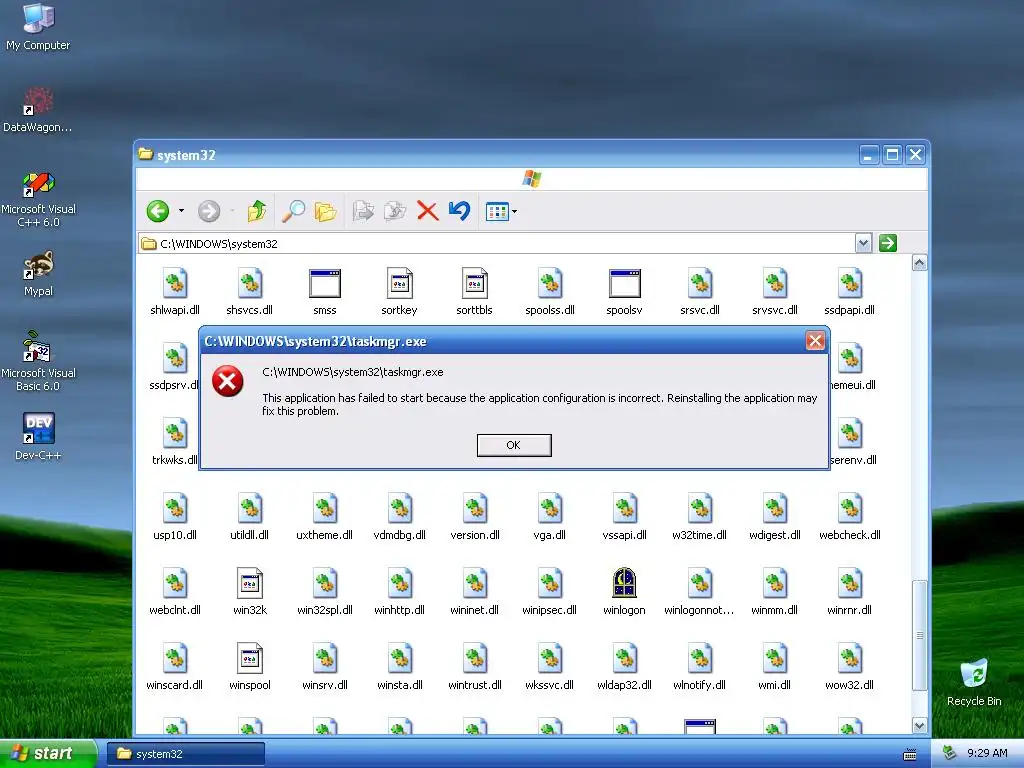Click the Forward arrow toolbar icon

tap(209, 211)
